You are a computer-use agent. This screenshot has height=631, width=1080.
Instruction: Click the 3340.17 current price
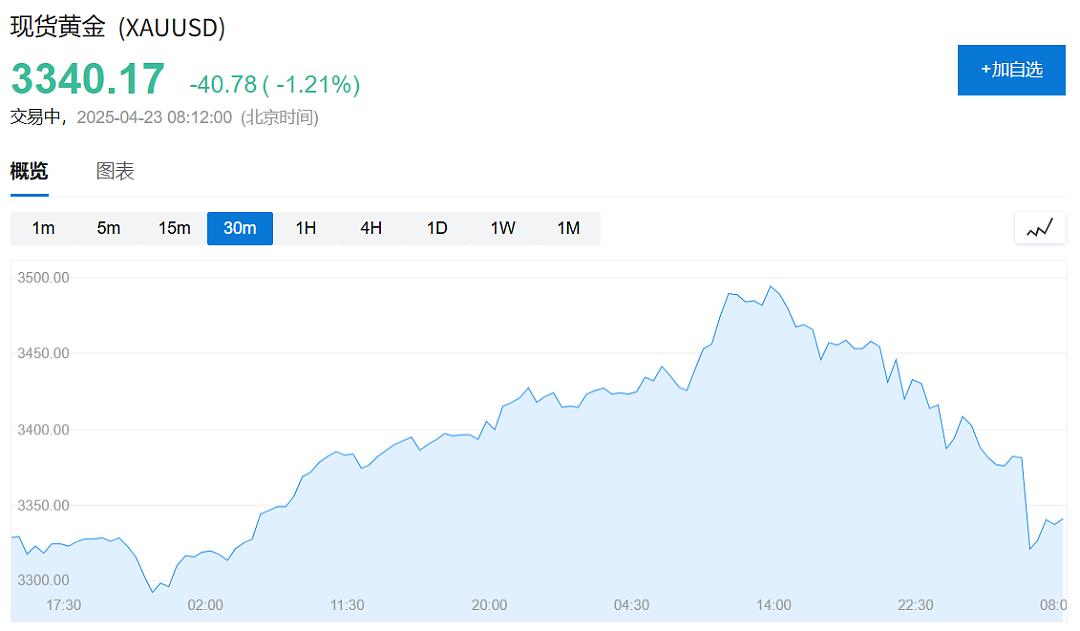(x=87, y=79)
